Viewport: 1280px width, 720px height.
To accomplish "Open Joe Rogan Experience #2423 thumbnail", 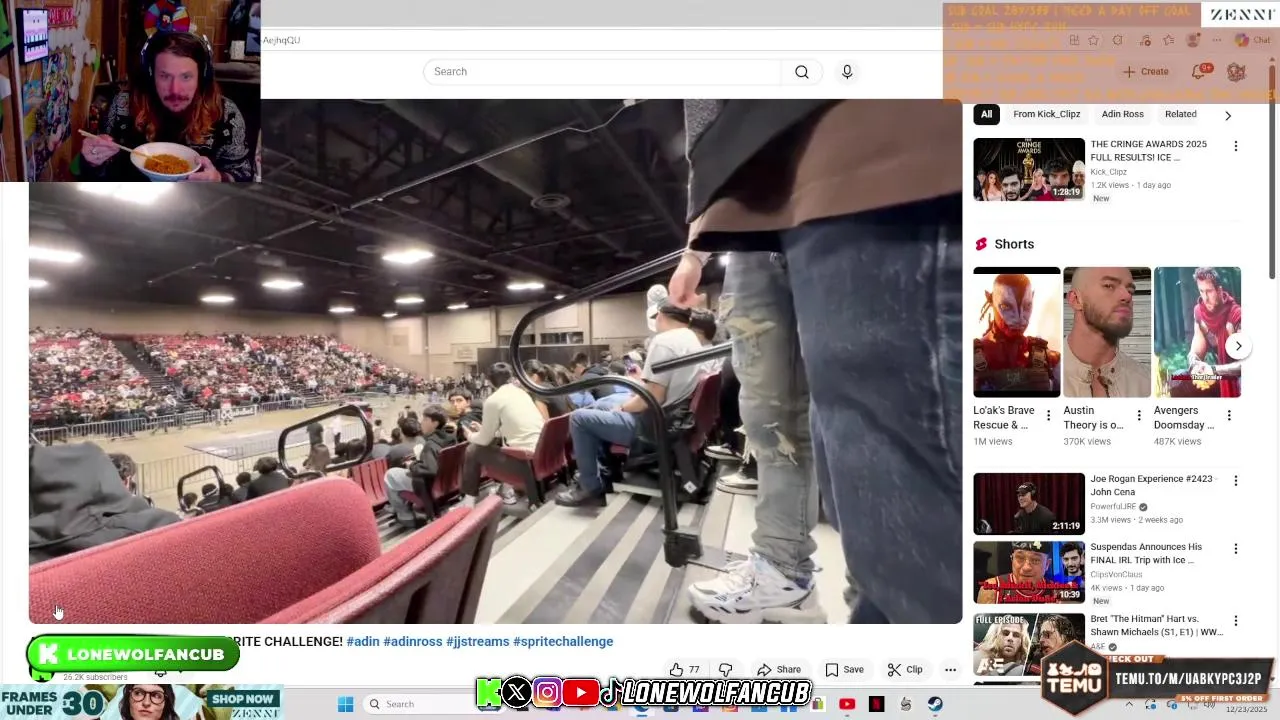I will point(1029,504).
